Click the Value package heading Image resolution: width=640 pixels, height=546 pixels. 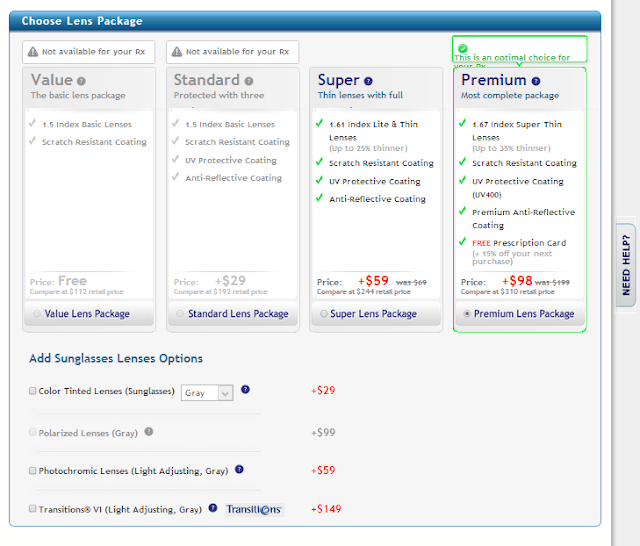51,80
